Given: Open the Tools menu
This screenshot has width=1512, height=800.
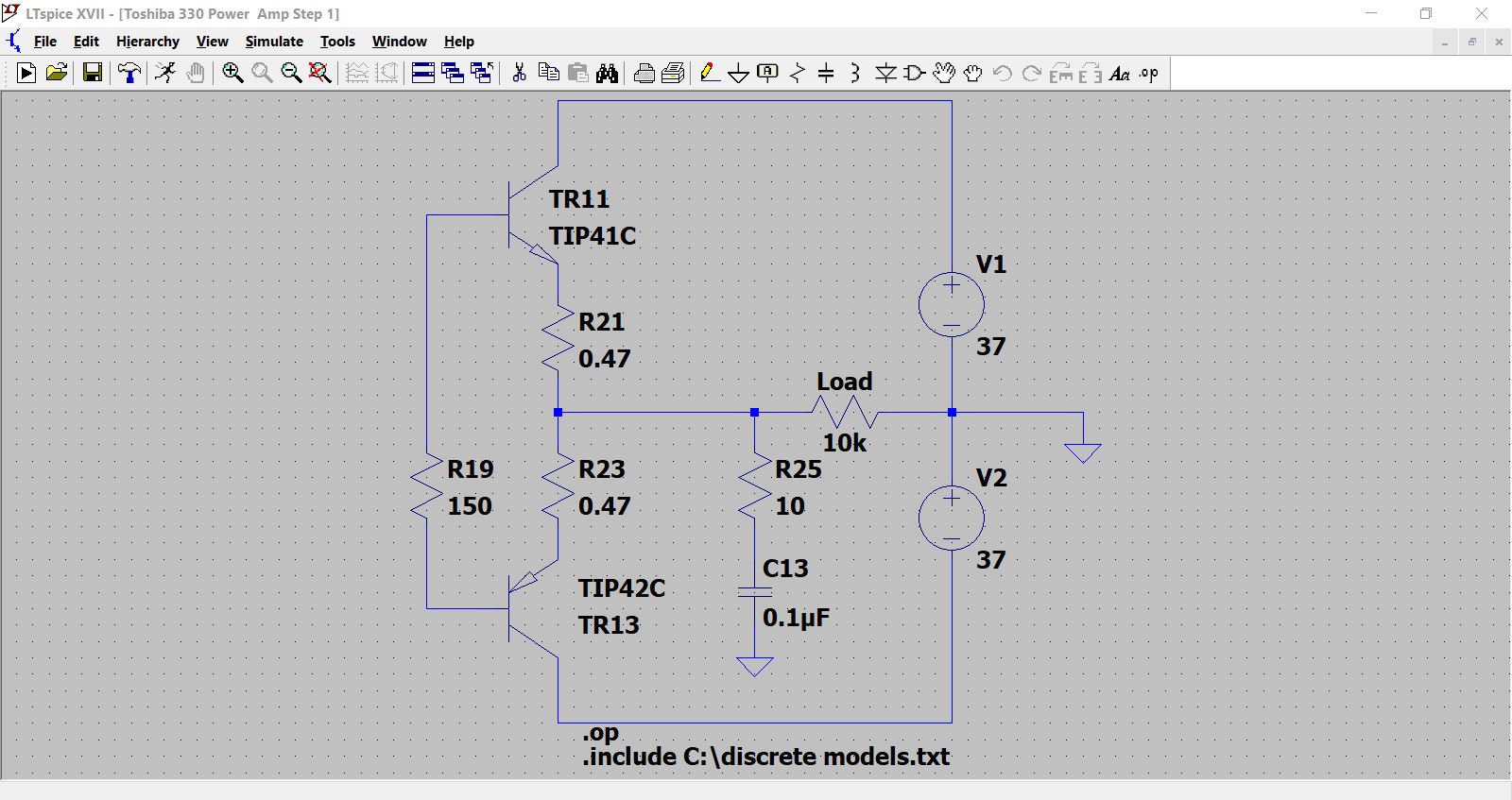Looking at the screenshot, I should click(337, 42).
